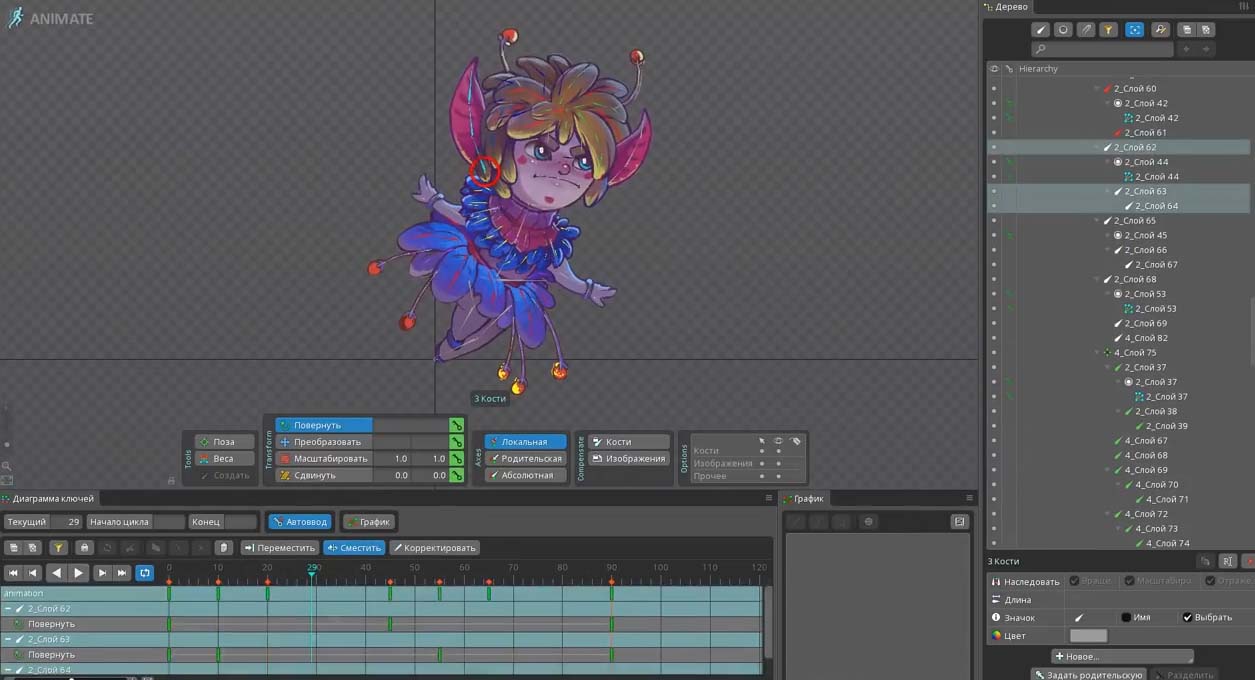Click the yellow funnel filter in tree toolbar
The image size is (1255, 680).
pyautogui.click(x=1109, y=30)
